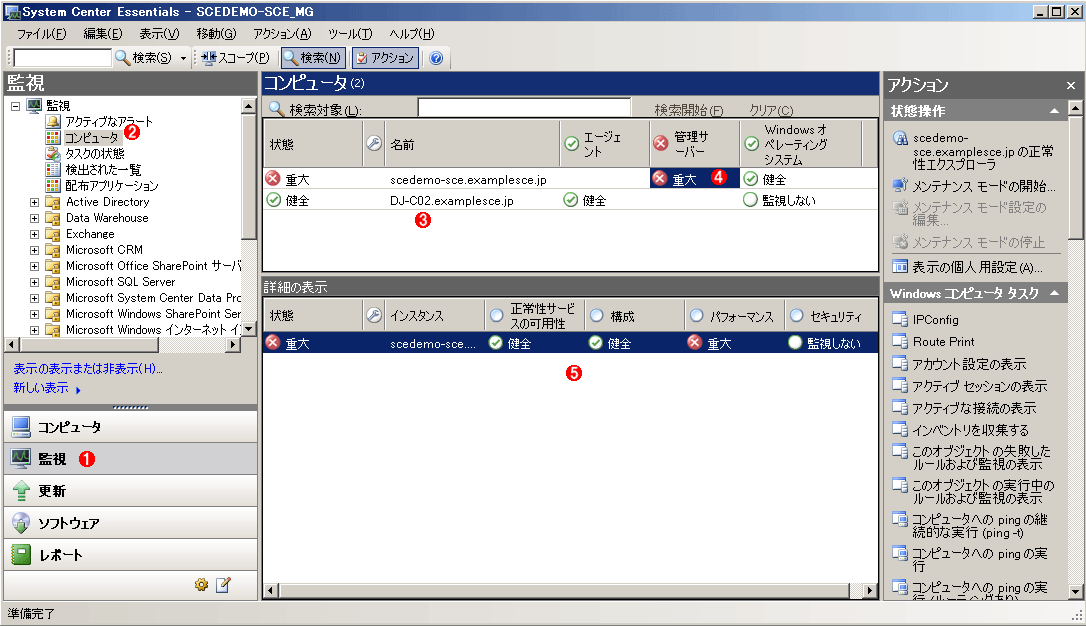The height and width of the screenshot is (626, 1086).
Task: Collapse the 状態操作 section
Action: (1054, 111)
